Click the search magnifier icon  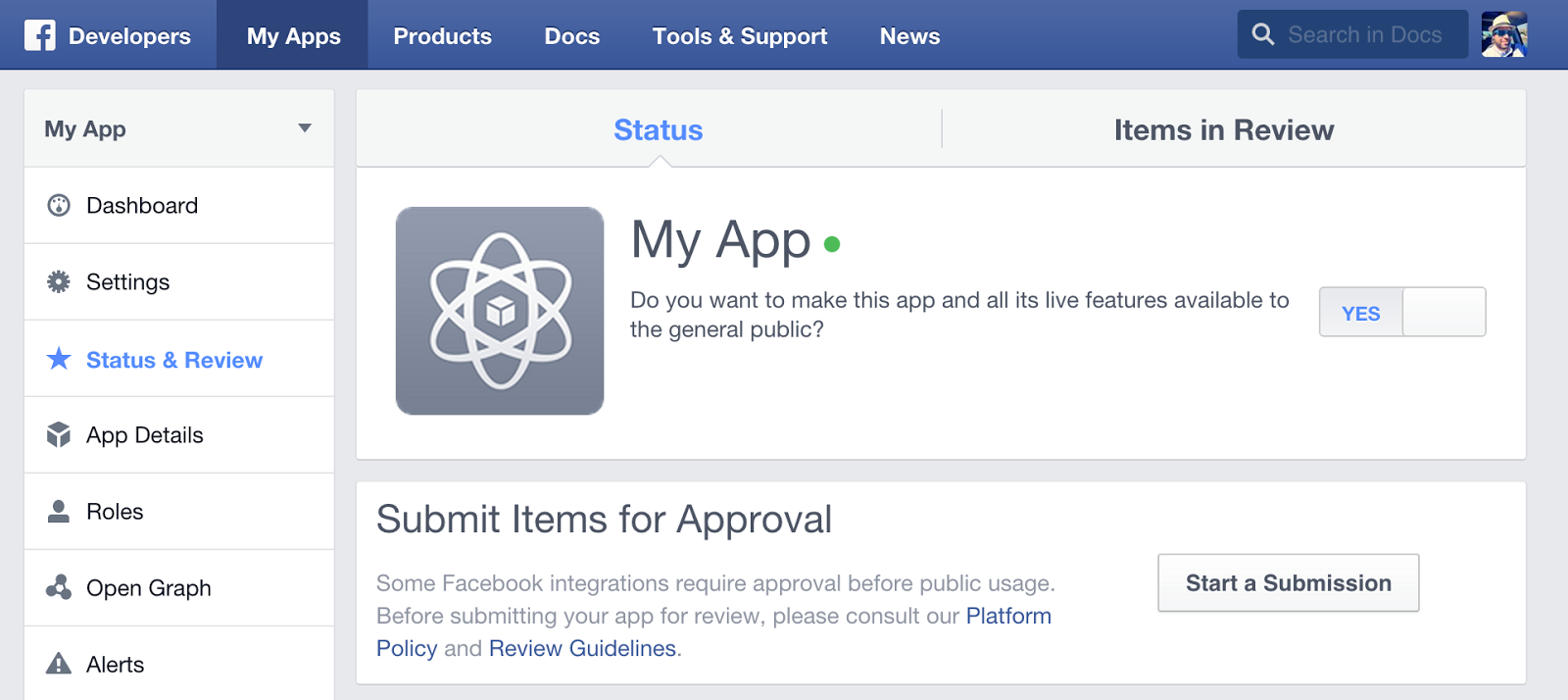click(x=1263, y=34)
